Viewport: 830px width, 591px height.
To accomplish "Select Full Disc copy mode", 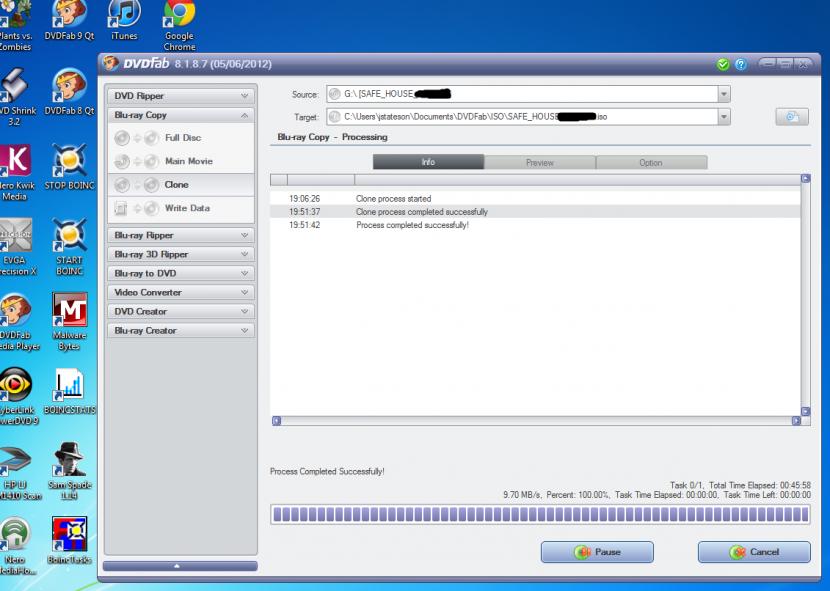I will [x=181, y=138].
